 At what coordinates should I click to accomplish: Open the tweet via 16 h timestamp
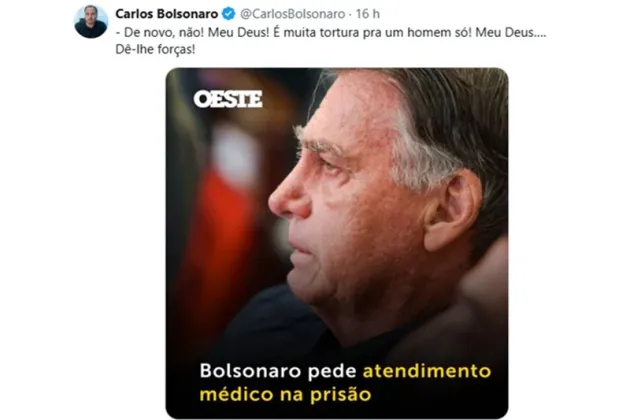coord(367,14)
